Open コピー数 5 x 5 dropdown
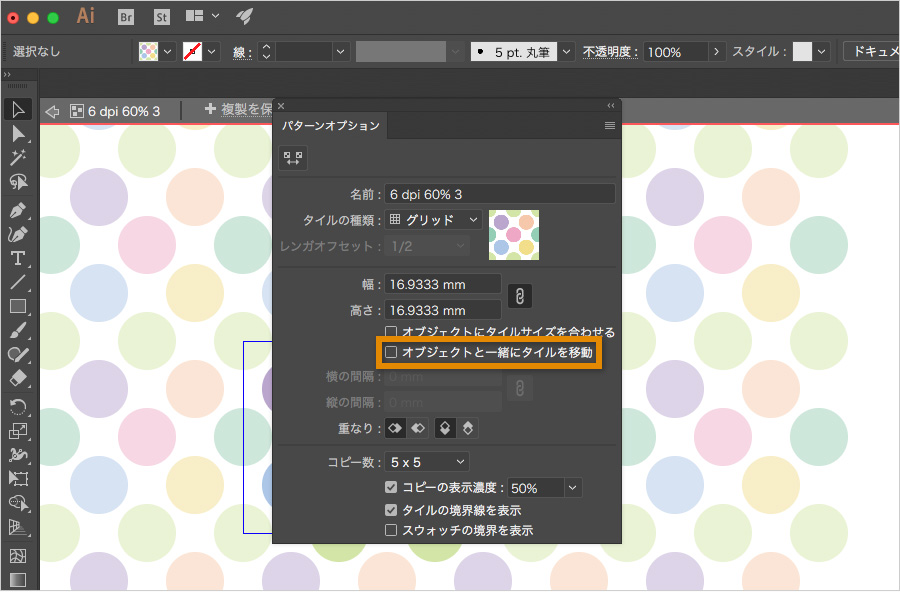Screen dimensions: 900x592 pos(426,462)
